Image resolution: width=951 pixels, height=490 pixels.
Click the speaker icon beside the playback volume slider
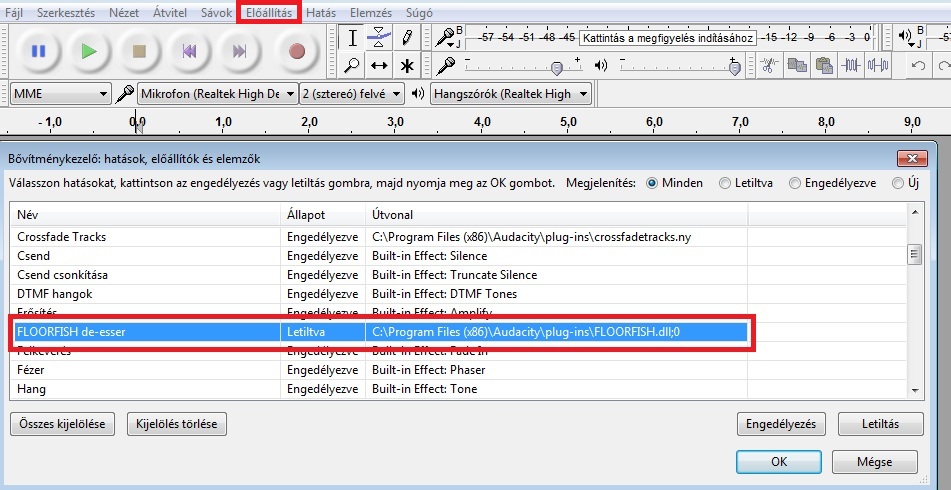pos(601,65)
